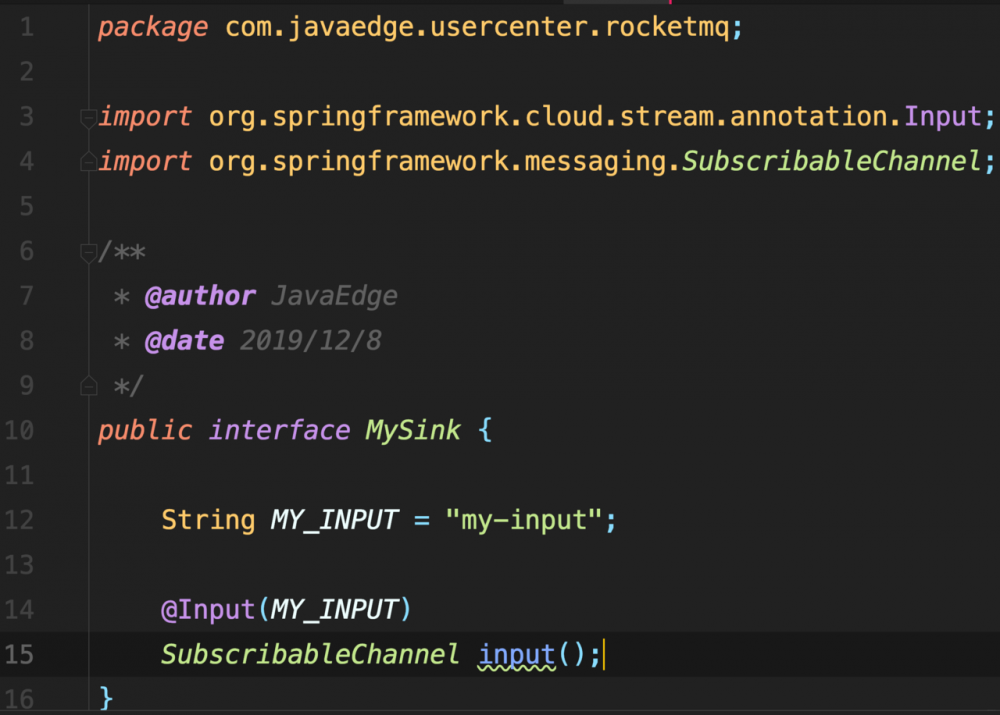Click the fold end marker on line 9
Screen dimensions: 1000x715
89,385
